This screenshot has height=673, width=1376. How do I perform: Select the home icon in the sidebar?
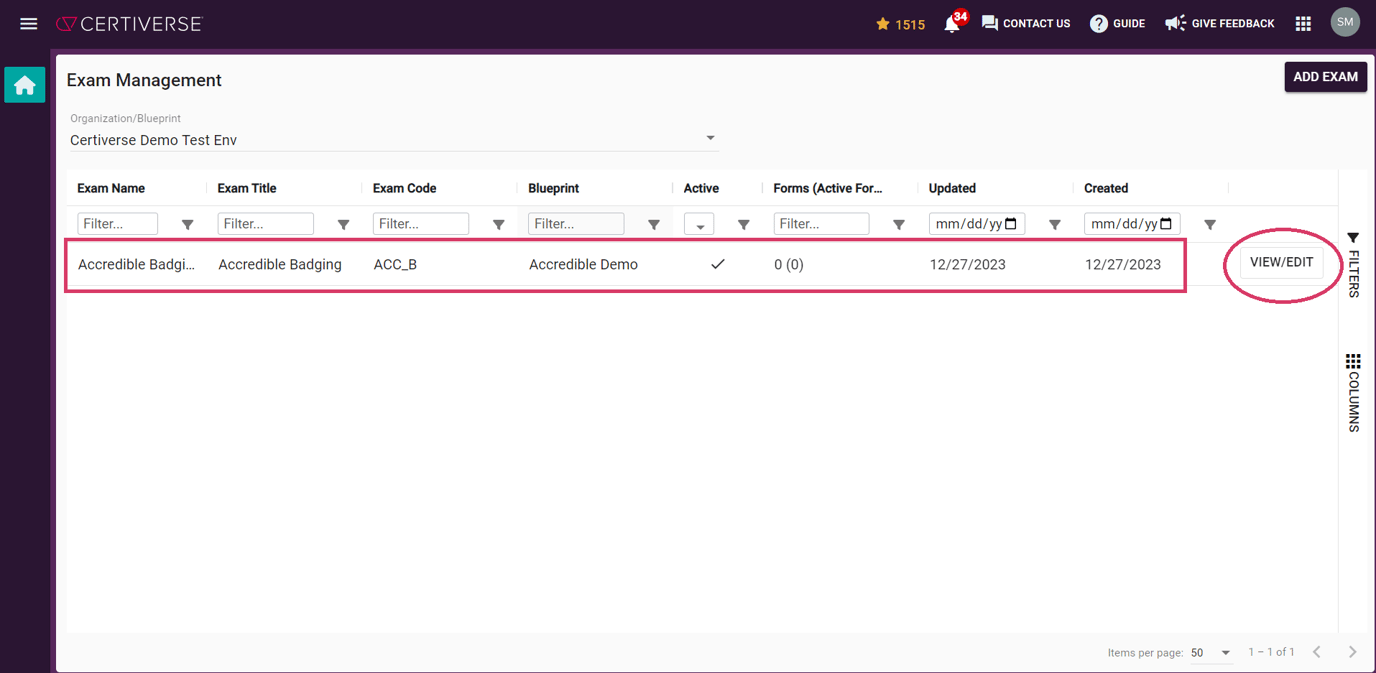pos(24,85)
